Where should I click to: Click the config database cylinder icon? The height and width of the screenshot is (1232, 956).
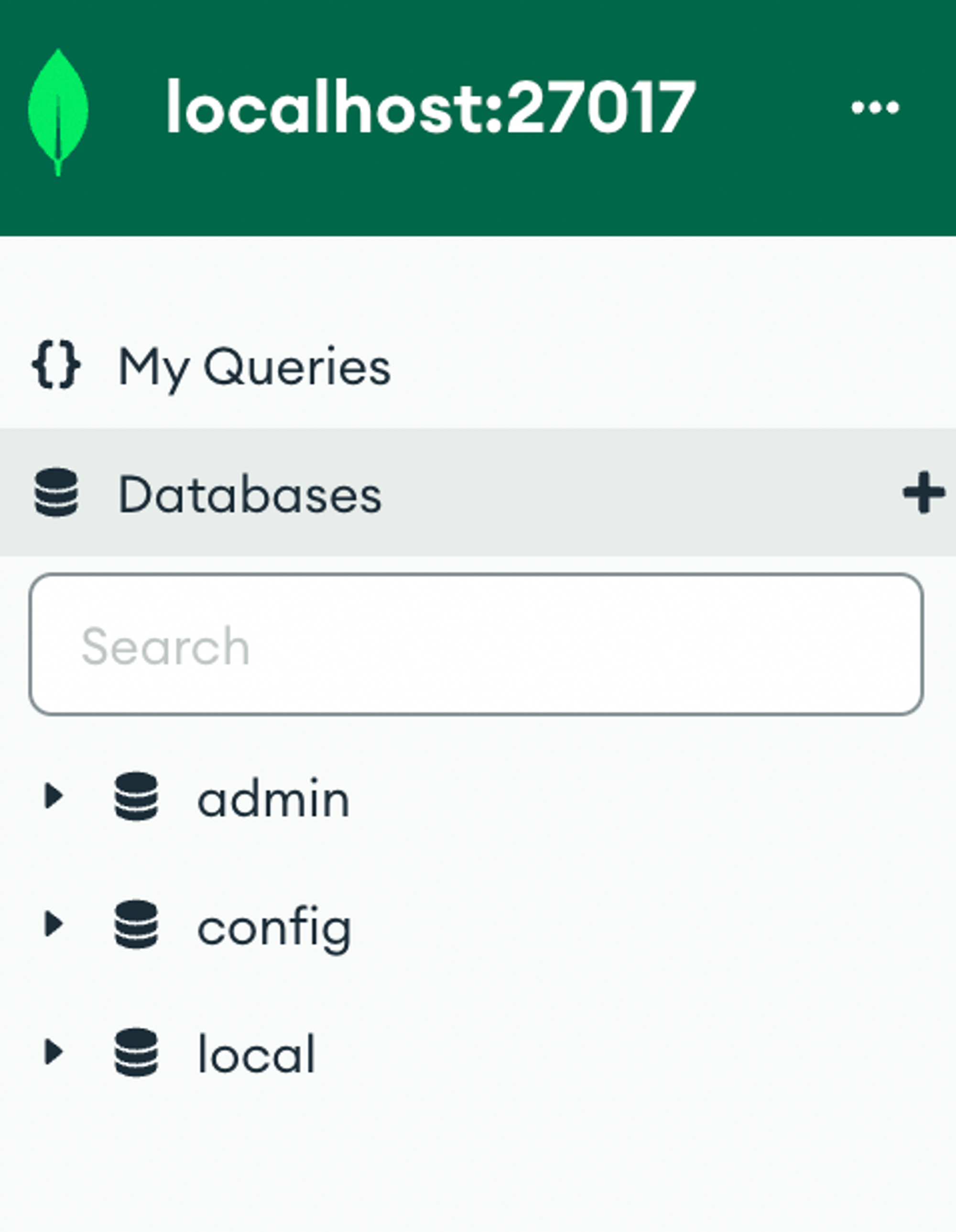[136, 924]
